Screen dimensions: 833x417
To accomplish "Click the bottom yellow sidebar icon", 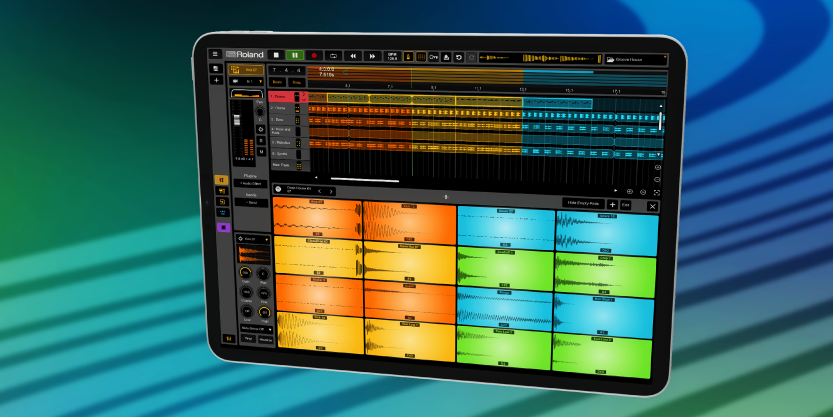I will (229, 338).
